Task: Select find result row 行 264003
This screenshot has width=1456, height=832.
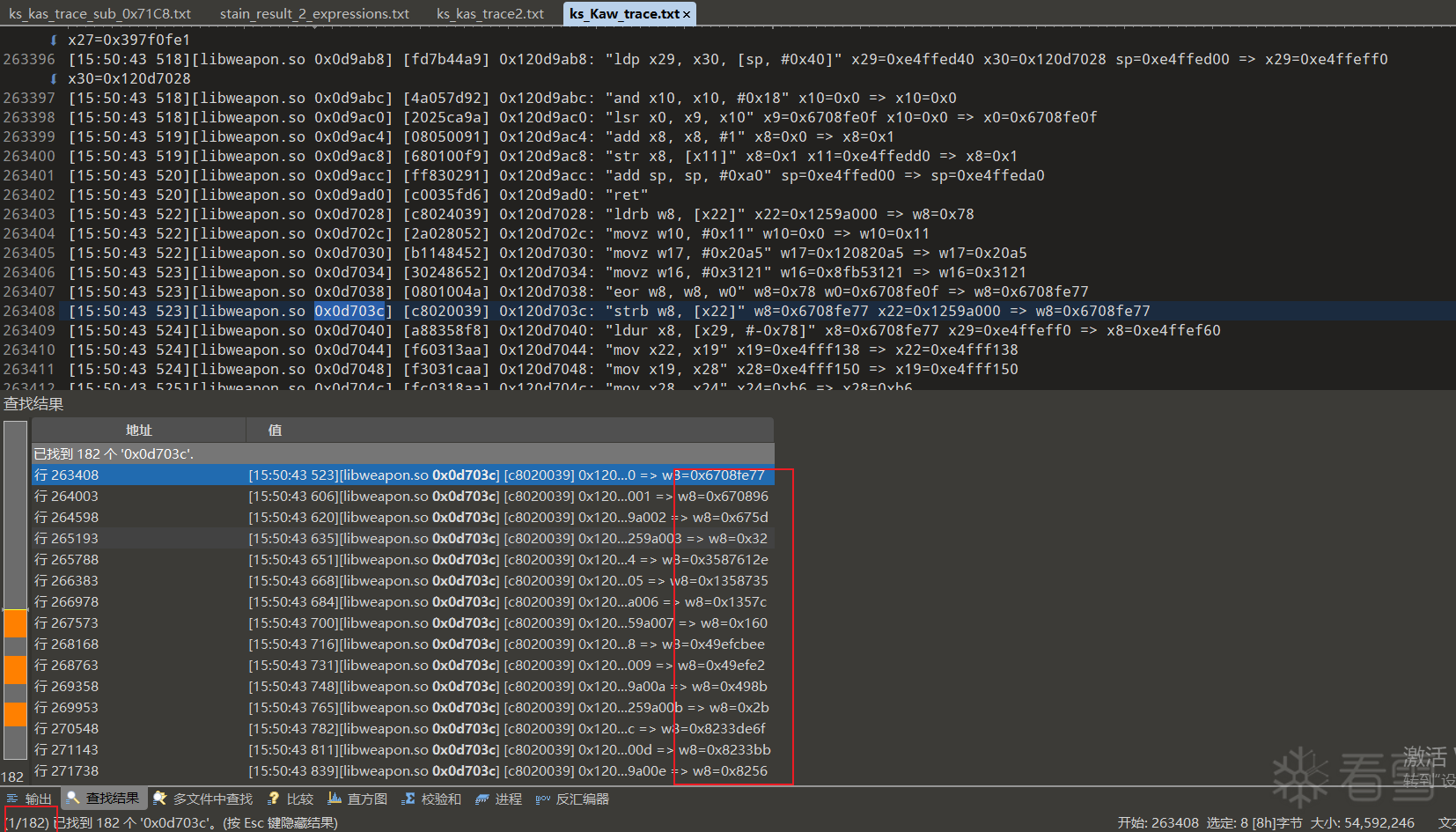Action: click(x=403, y=497)
